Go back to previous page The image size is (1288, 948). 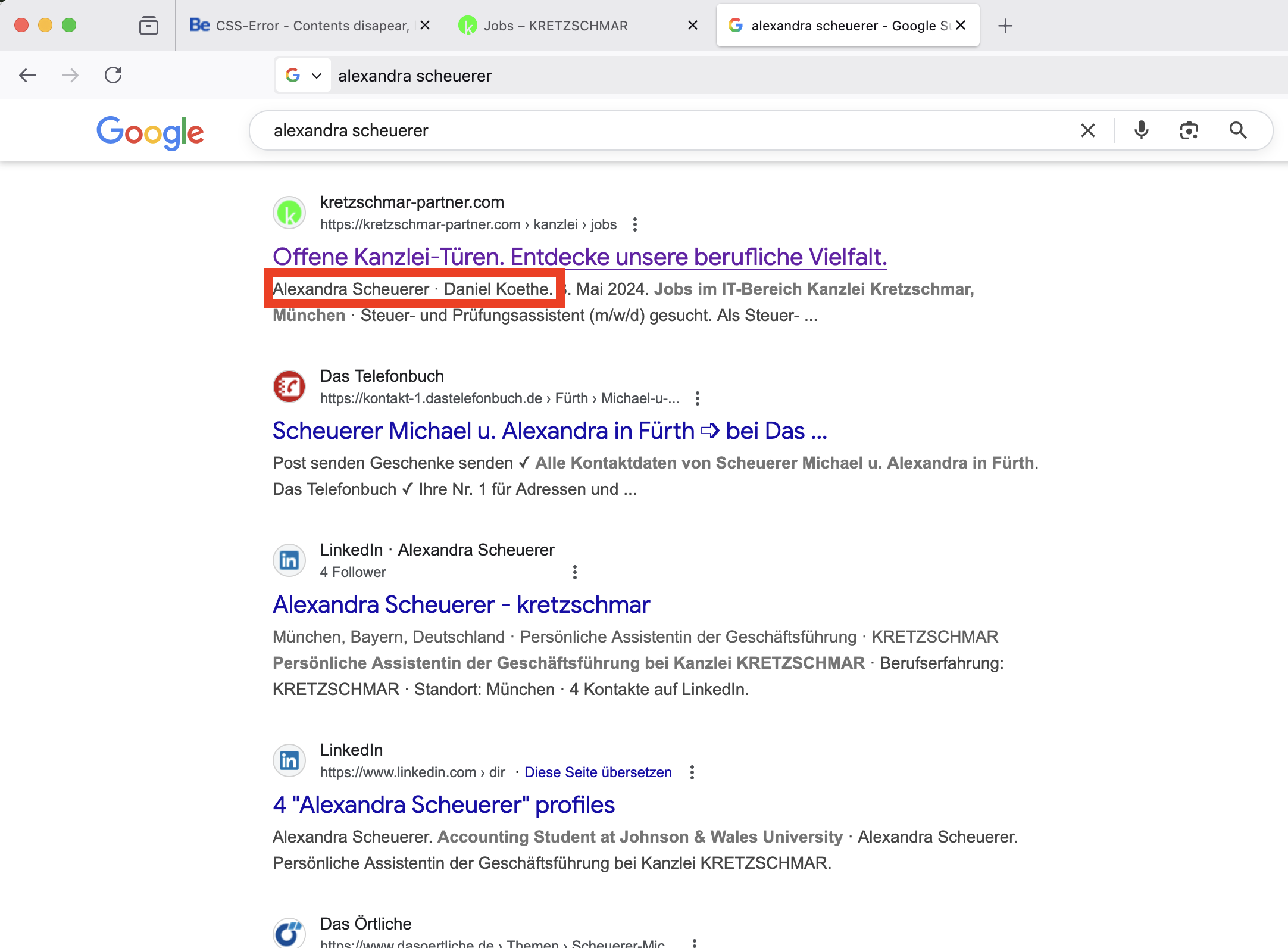[27, 76]
